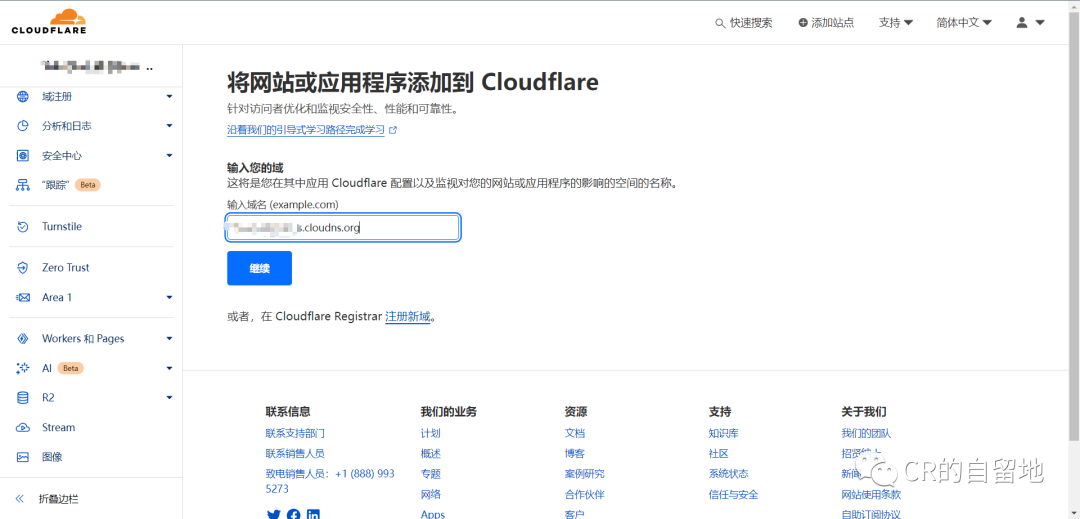Click the blue 继续 button
This screenshot has height=519, width=1080.
(x=259, y=268)
